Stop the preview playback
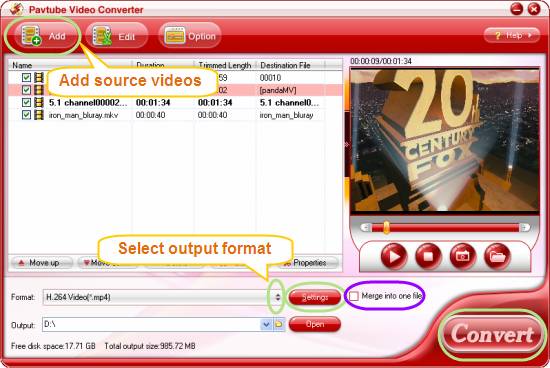550x368 pixels. [x=428, y=256]
